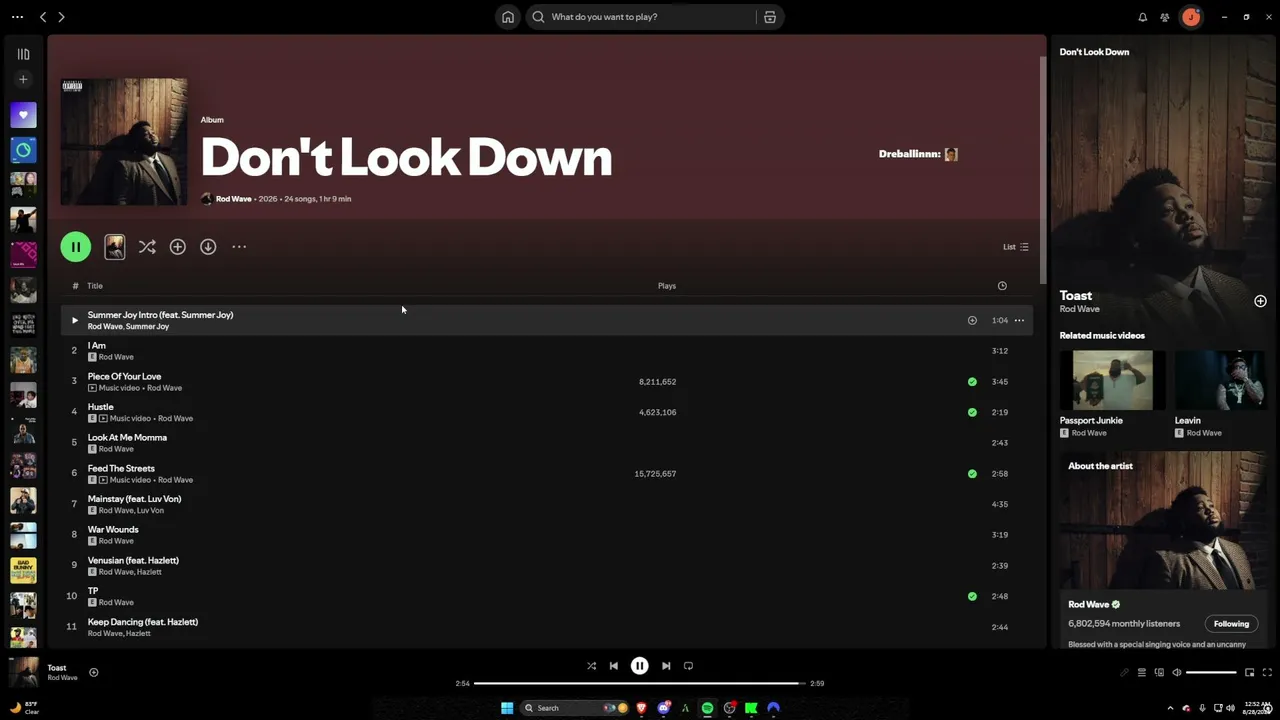Skip to the next track
Image resolution: width=1280 pixels, height=720 pixels.
(x=666, y=666)
